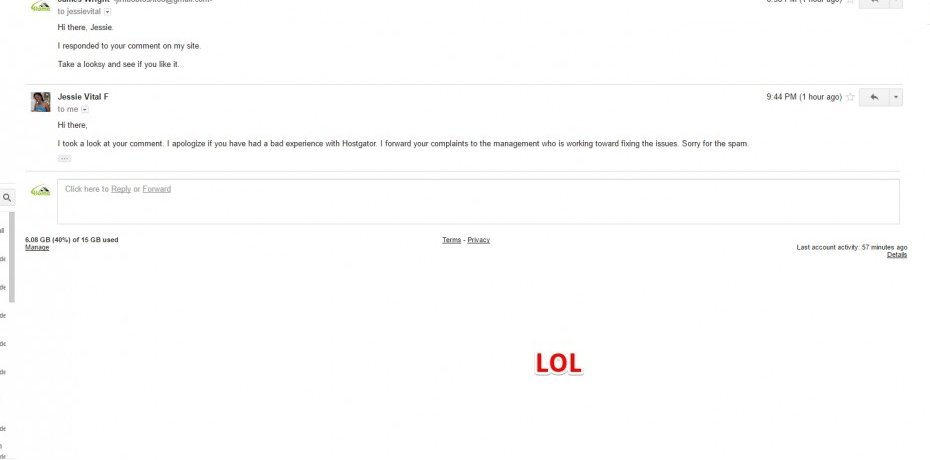Click the '9:44 PM (1 hour ago)' timestamp
The width and height of the screenshot is (930, 460).
[x=804, y=97]
